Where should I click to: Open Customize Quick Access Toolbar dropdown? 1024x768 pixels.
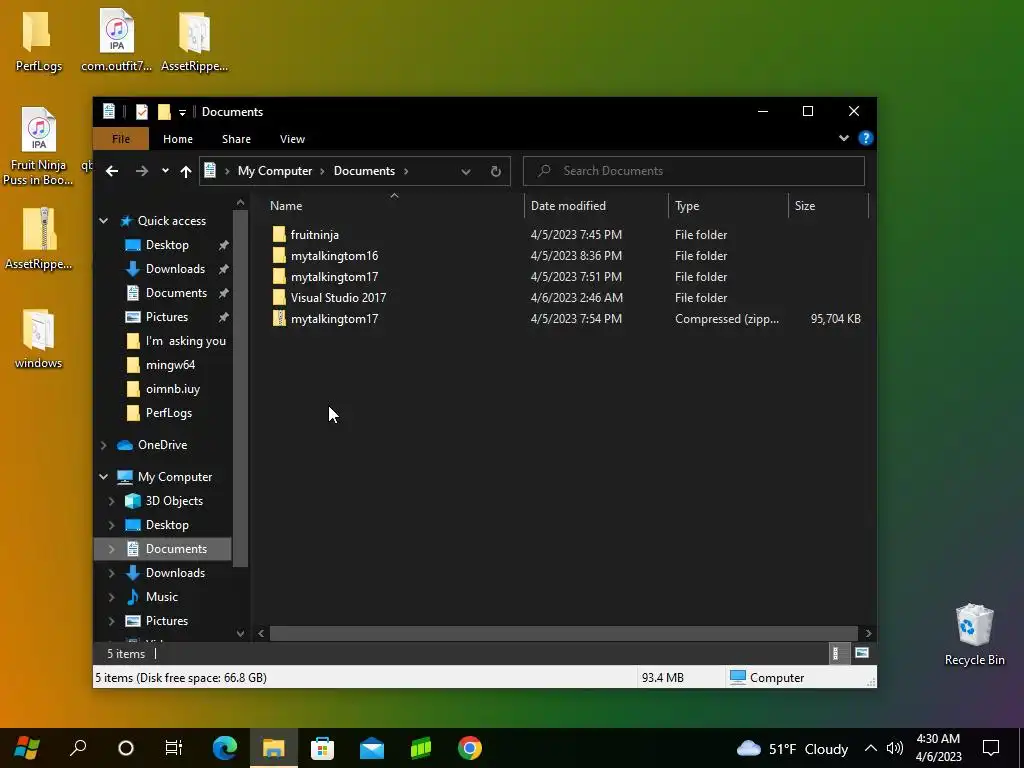point(182,112)
